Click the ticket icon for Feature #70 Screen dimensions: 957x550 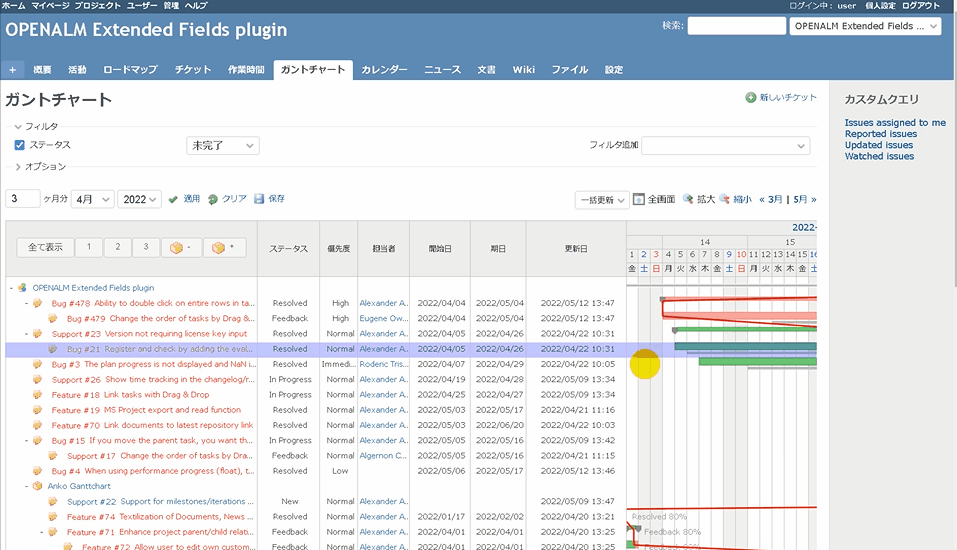(x=37, y=425)
